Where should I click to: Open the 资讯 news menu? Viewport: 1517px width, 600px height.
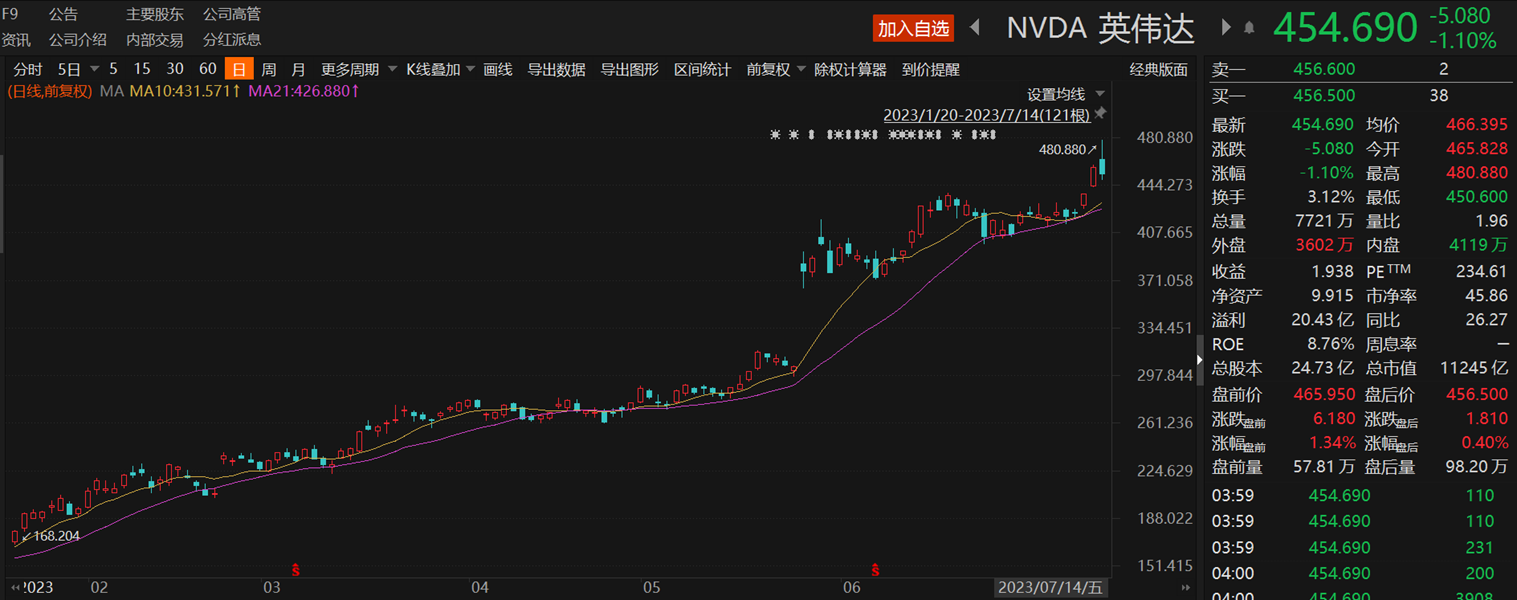pyautogui.click(x=16, y=40)
